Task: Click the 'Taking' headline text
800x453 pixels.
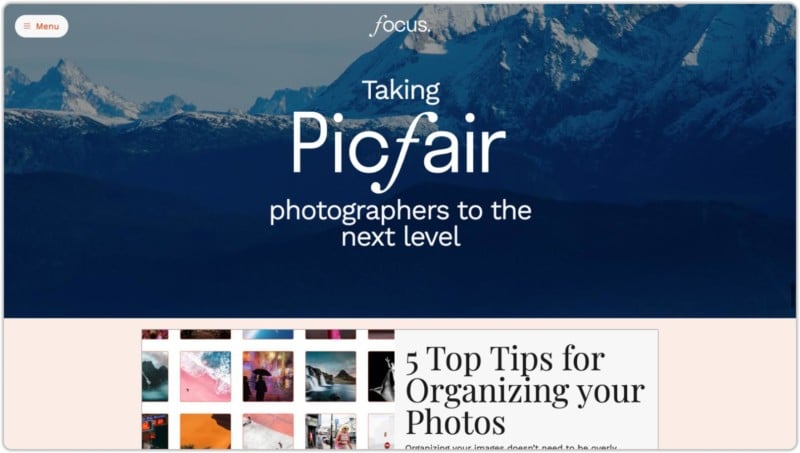Action: 401,91
